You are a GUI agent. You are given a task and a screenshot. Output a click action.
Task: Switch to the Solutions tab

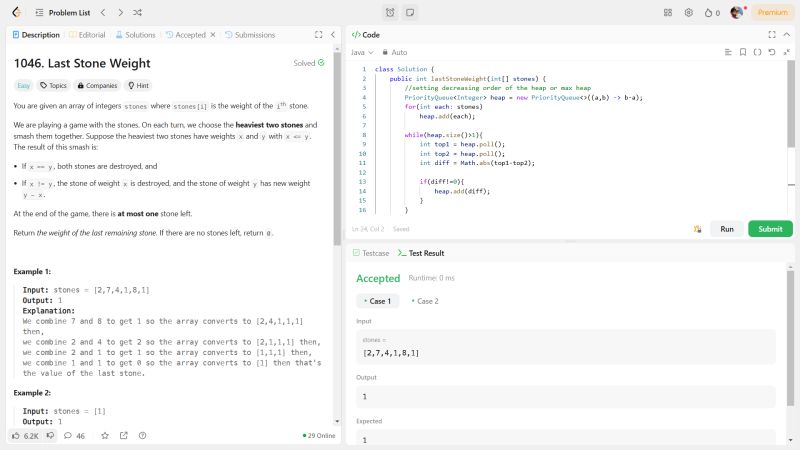pos(135,35)
